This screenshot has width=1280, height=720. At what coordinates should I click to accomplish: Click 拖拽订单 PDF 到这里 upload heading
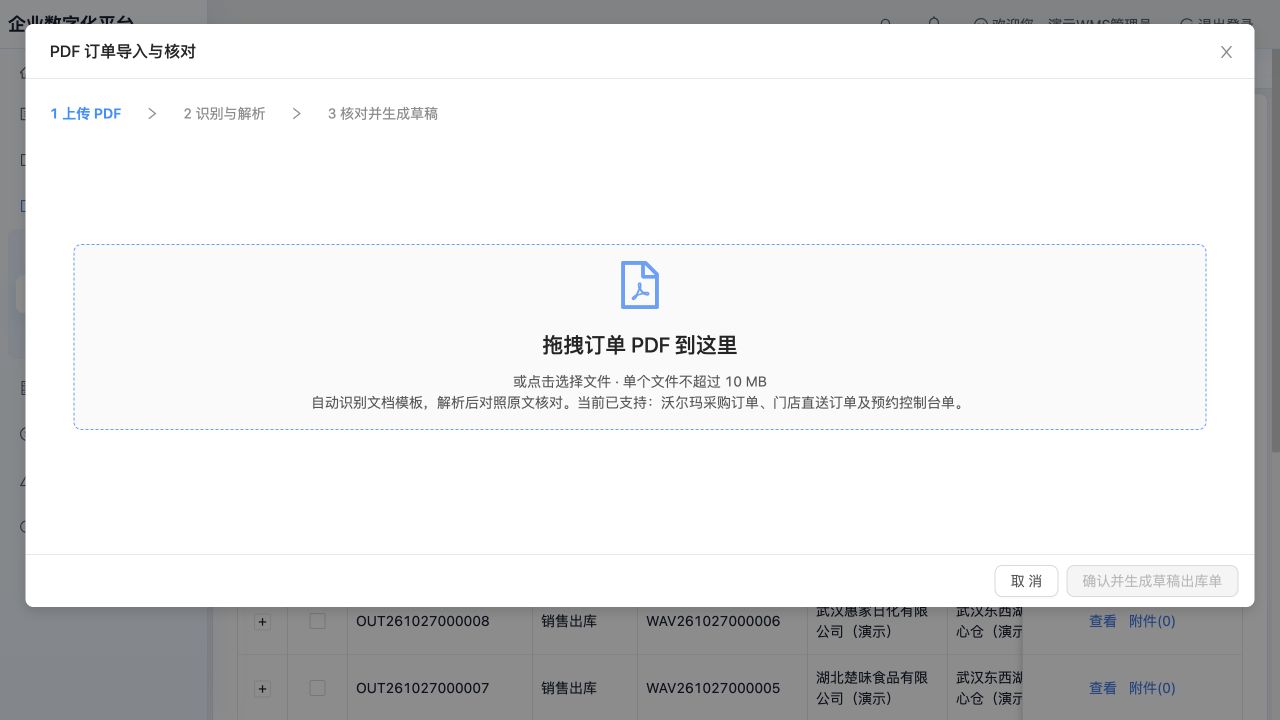(640, 345)
